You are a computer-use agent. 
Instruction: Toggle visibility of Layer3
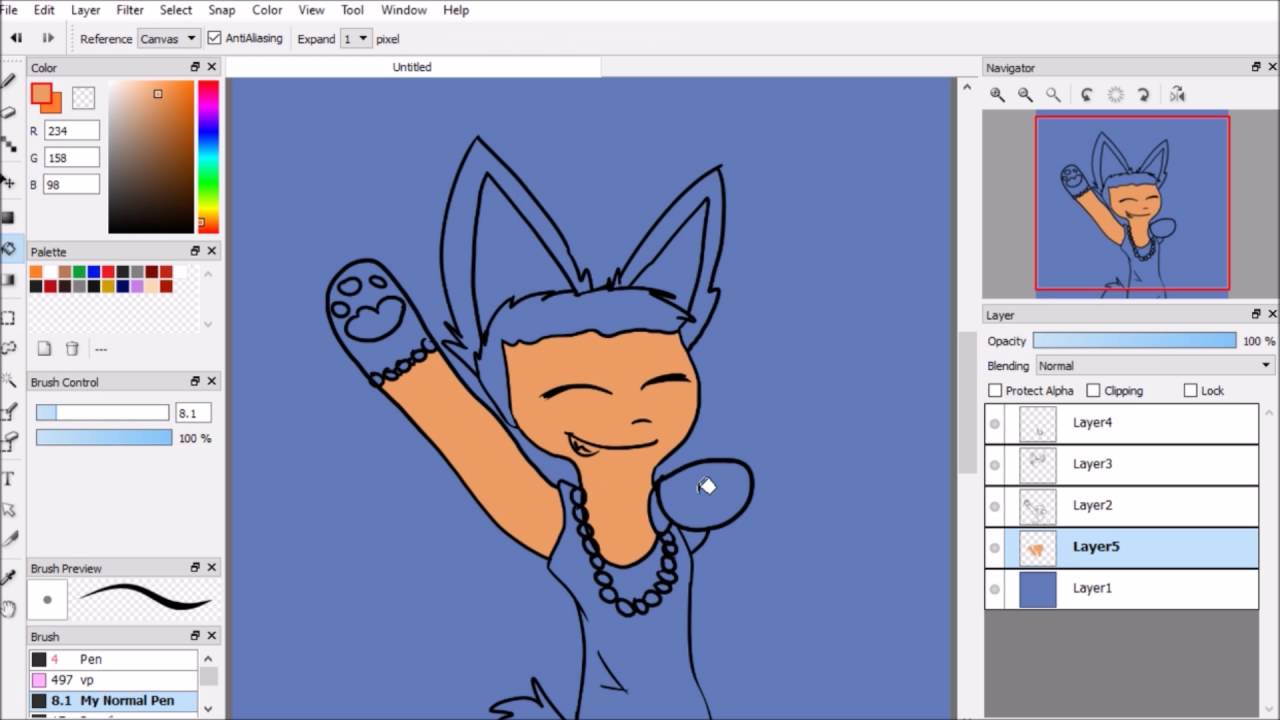(995, 465)
